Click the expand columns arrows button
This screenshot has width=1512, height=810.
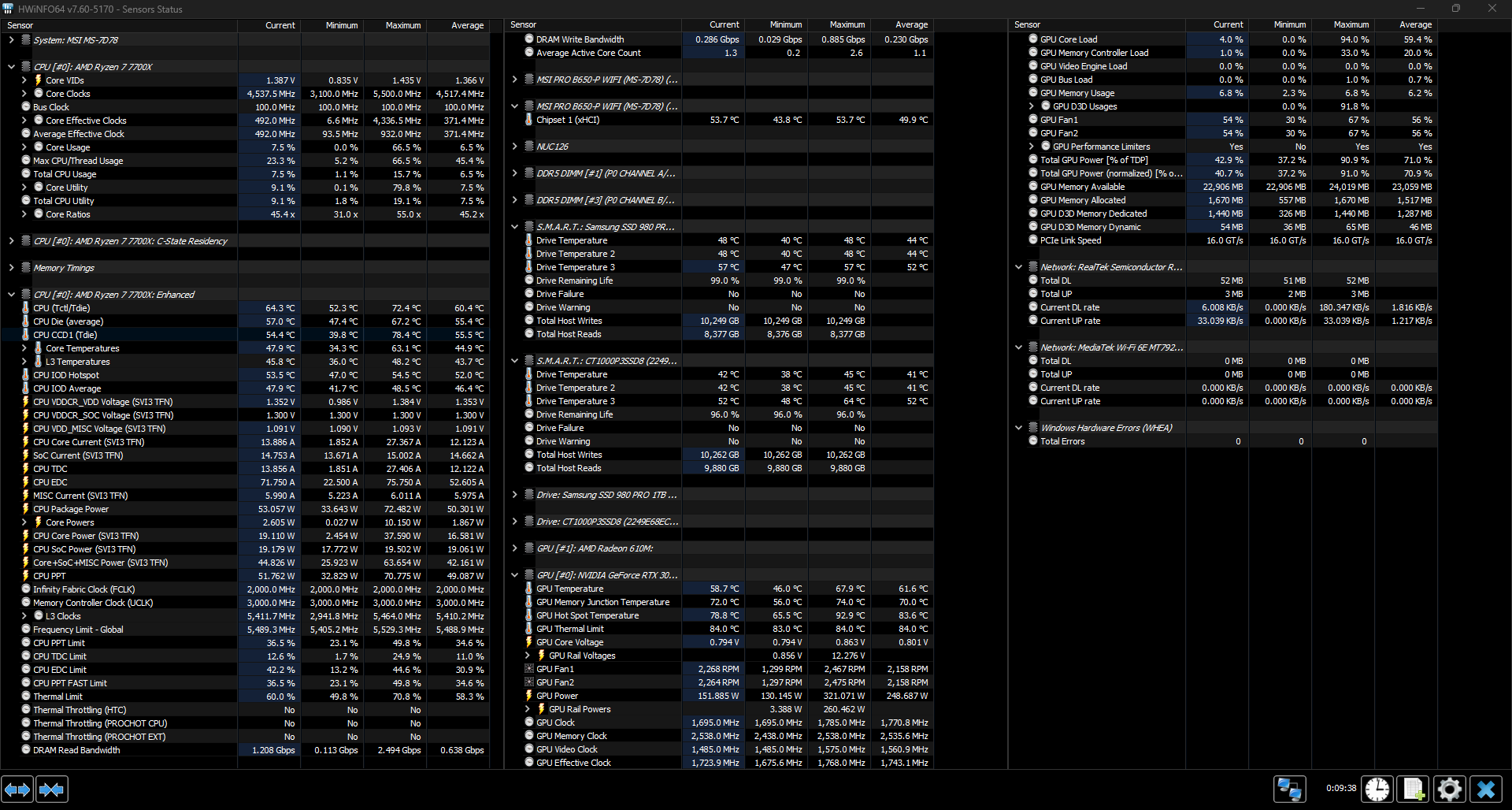[17, 789]
